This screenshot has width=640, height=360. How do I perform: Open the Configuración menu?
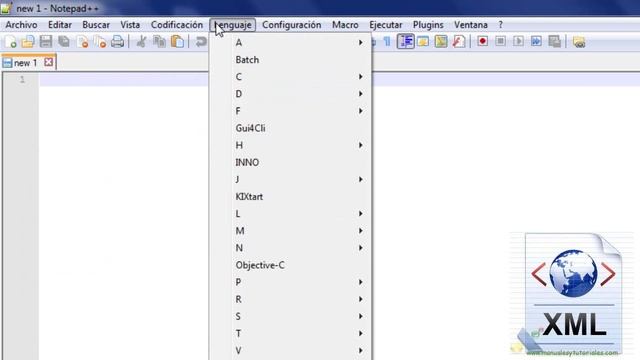tap(291, 25)
